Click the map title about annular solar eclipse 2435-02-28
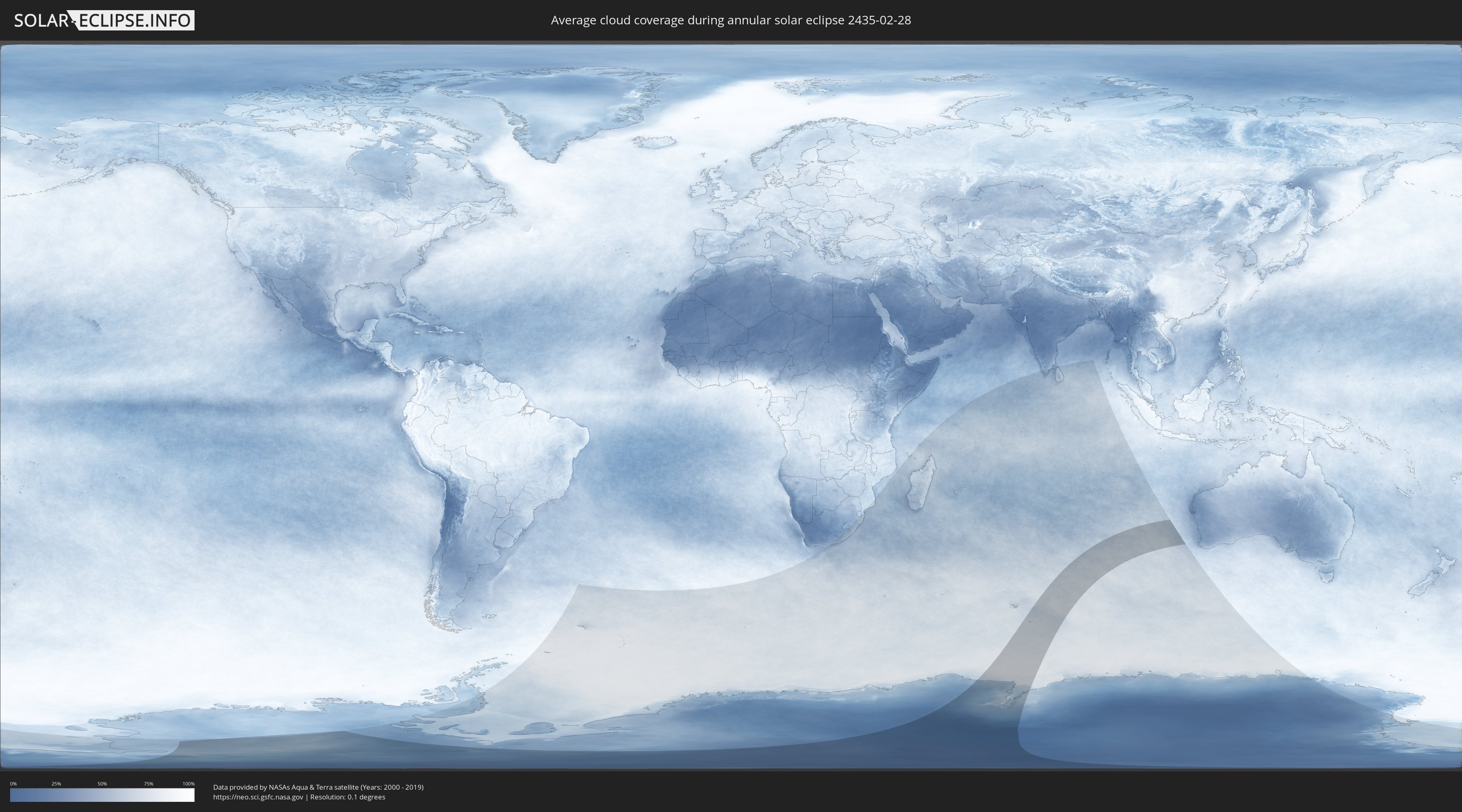Image resolution: width=1462 pixels, height=812 pixels. (x=731, y=20)
